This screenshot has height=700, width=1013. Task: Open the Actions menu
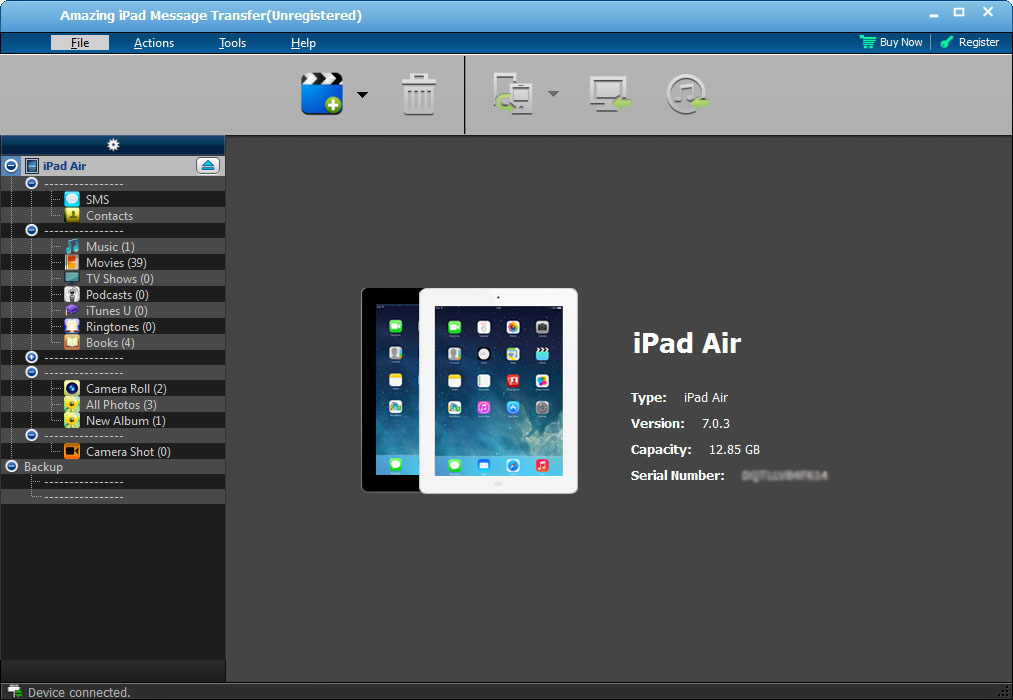coord(154,43)
